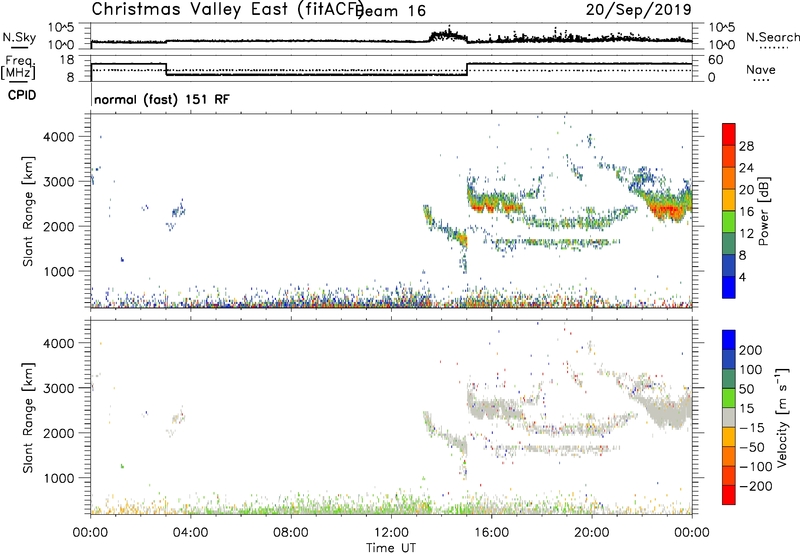Click the 'Power [dB]' color bar label
Viewport: 800px width, 554px height.
[x=764, y=211]
